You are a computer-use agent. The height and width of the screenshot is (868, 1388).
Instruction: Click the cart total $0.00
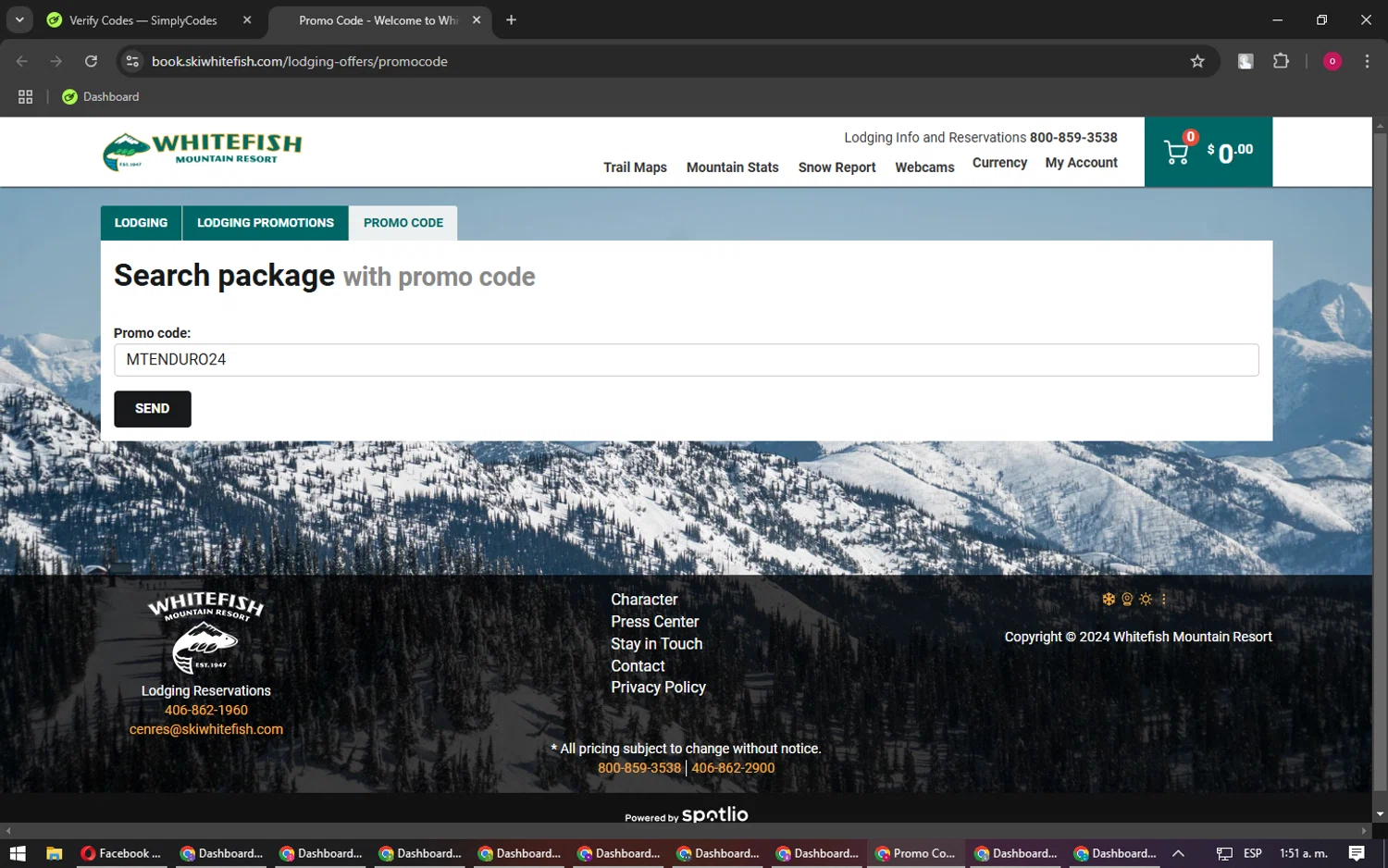(x=1230, y=153)
